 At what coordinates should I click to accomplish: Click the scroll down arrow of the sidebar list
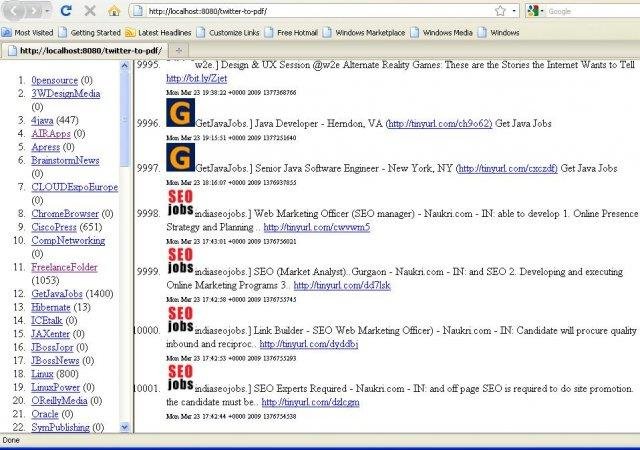point(124,427)
